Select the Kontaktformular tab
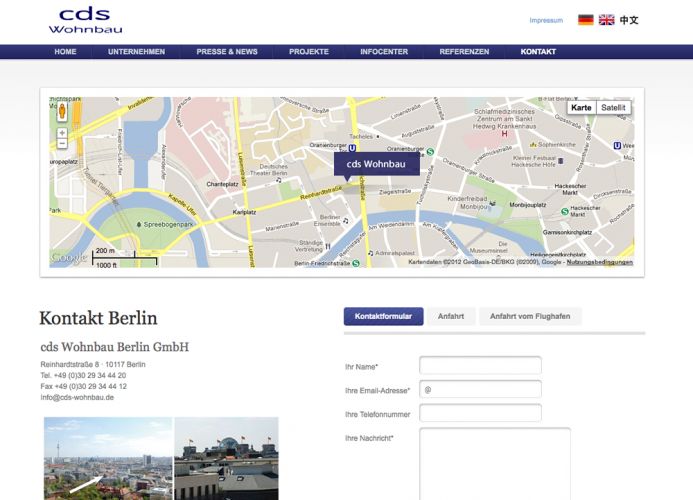 [x=384, y=317]
